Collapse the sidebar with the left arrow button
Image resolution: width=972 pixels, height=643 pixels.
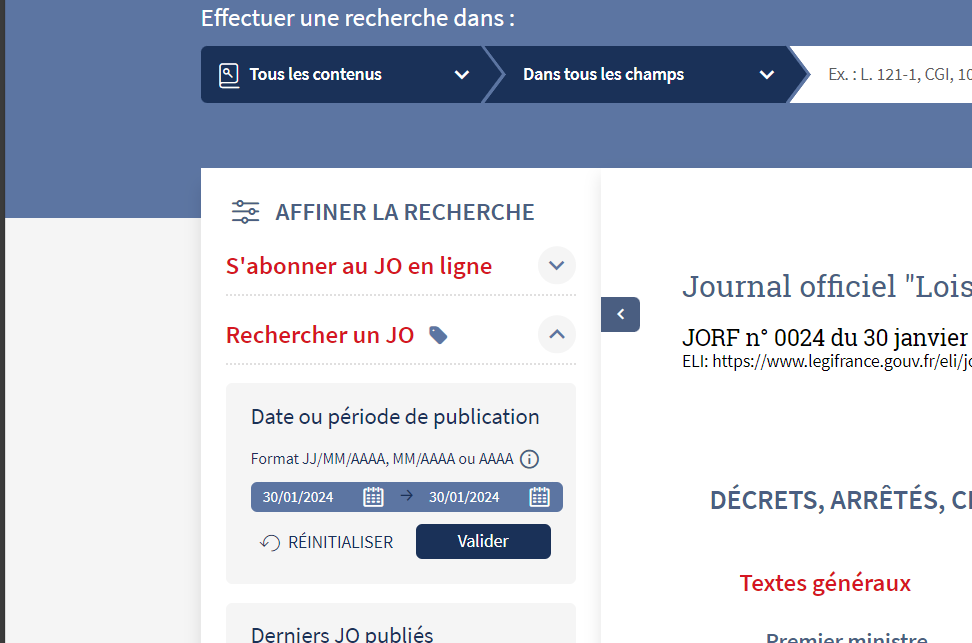(x=620, y=314)
